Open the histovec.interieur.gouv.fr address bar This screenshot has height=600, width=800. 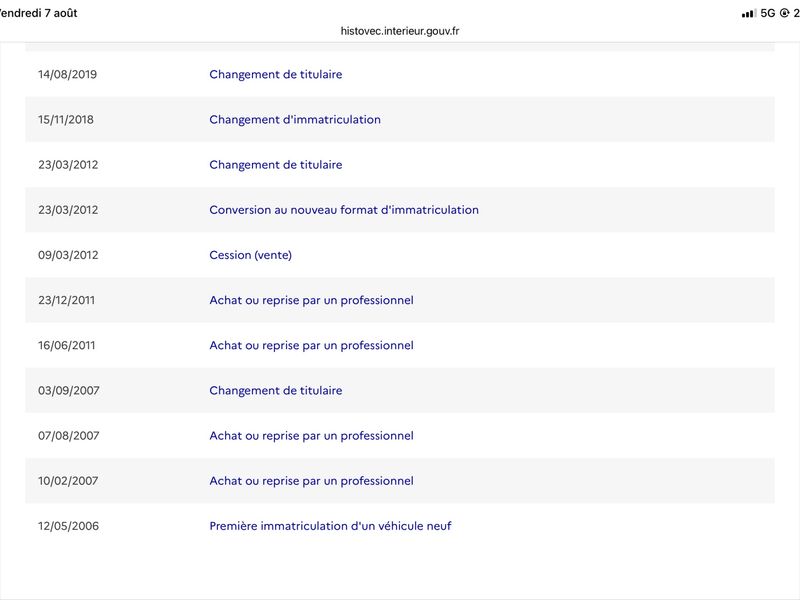399,31
